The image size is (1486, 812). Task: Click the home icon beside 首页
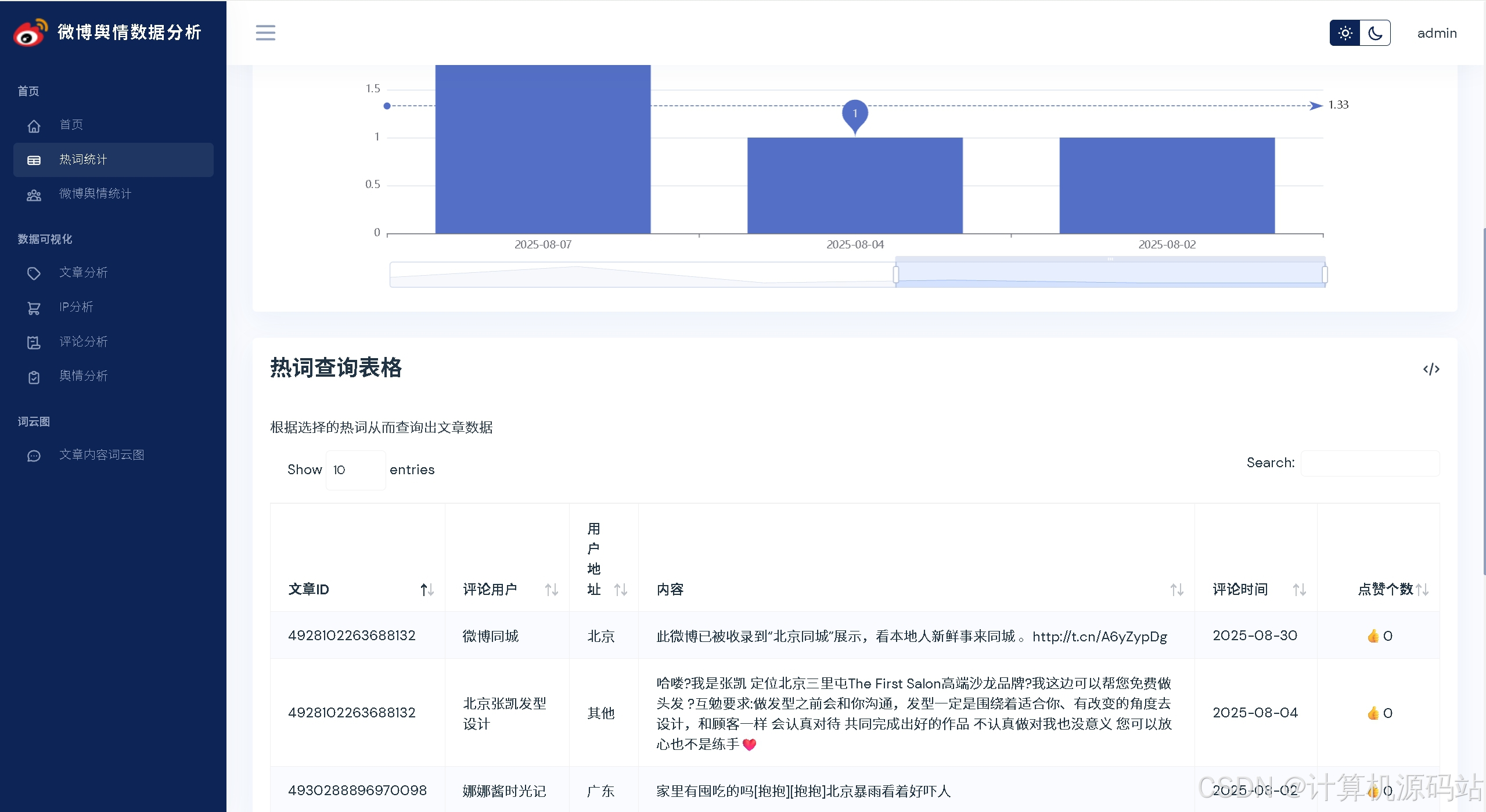tap(34, 125)
